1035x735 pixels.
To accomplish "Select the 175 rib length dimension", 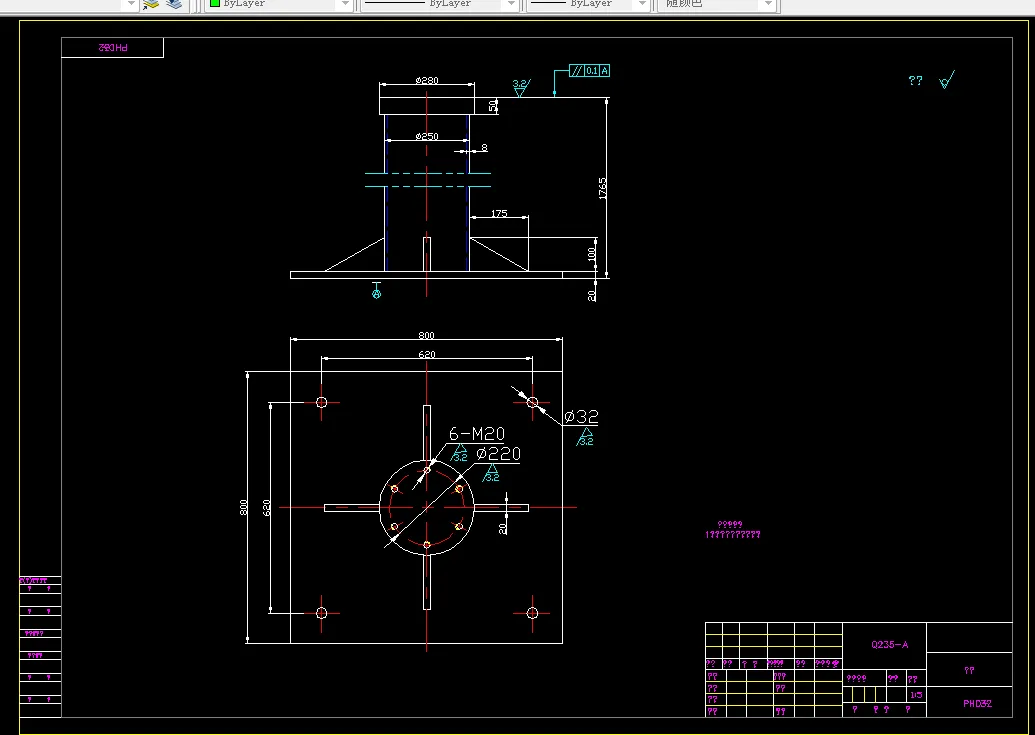I will (x=499, y=213).
